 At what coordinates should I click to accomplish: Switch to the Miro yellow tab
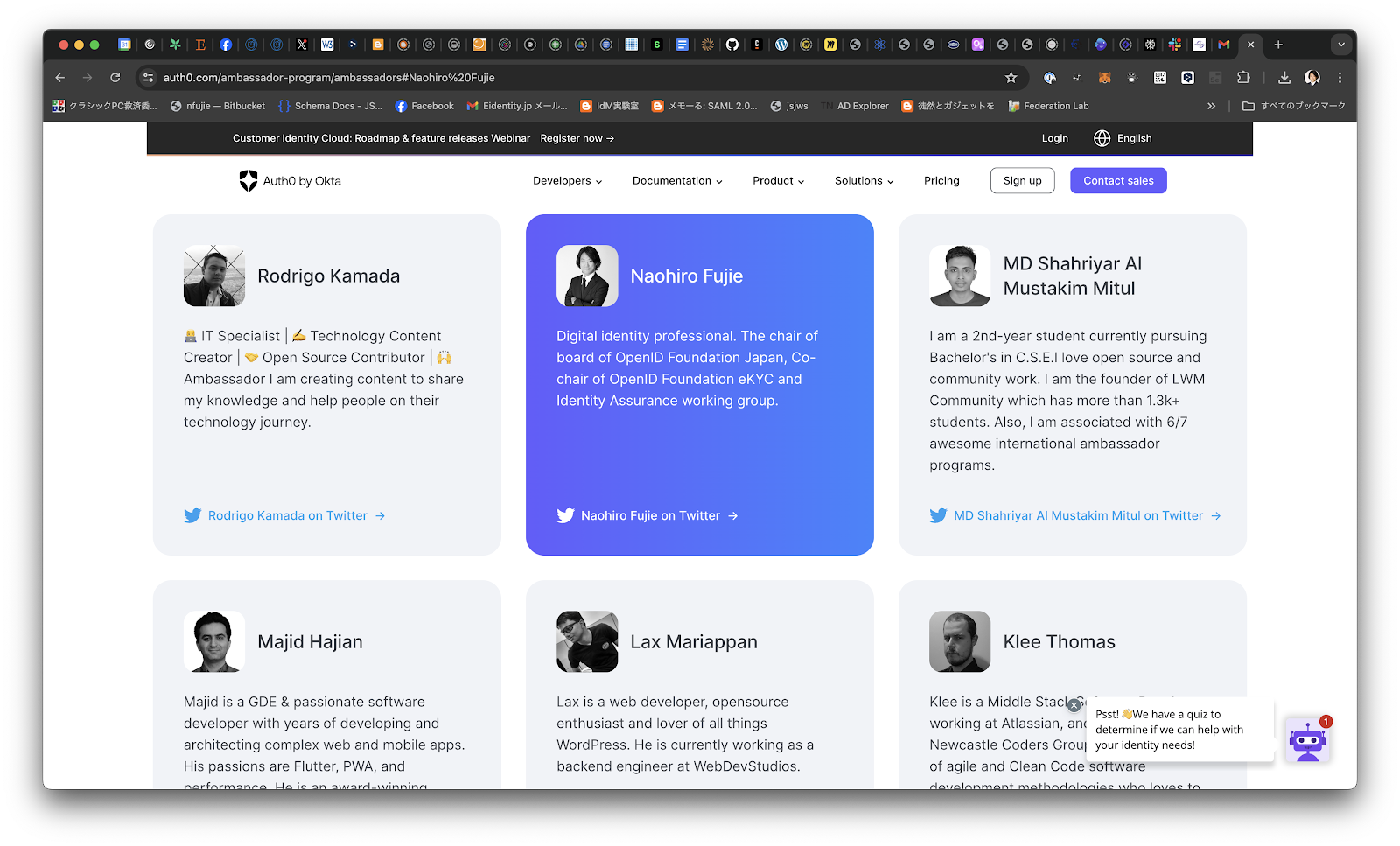click(830, 45)
